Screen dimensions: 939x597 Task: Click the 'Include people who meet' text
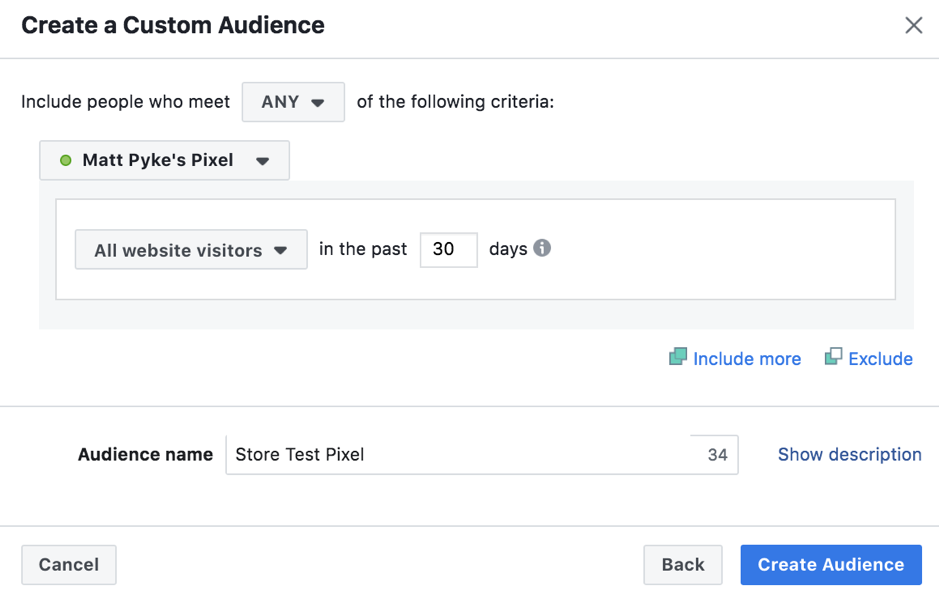pos(126,102)
